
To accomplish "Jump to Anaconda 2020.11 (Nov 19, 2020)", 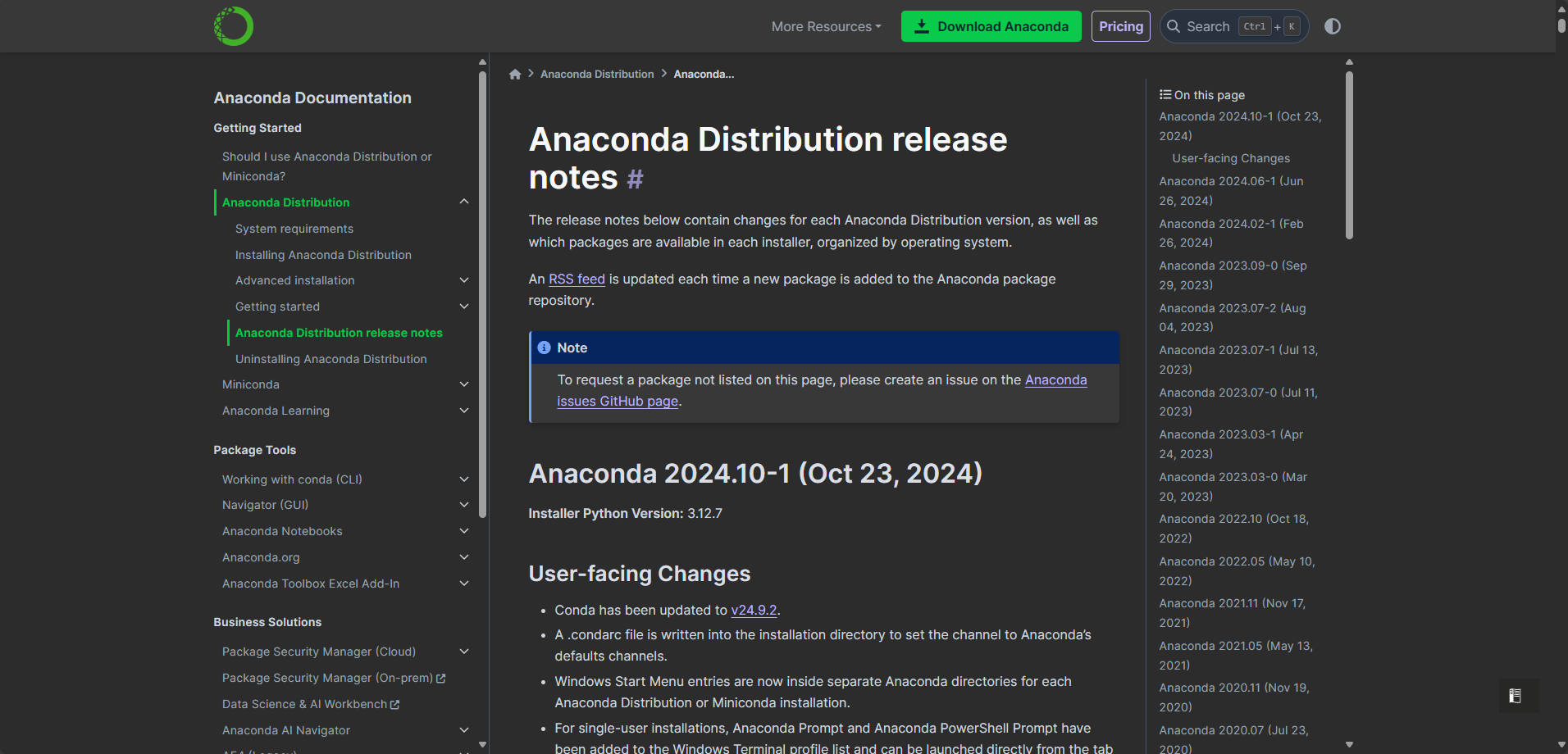I will pyautogui.click(x=1234, y=697).
